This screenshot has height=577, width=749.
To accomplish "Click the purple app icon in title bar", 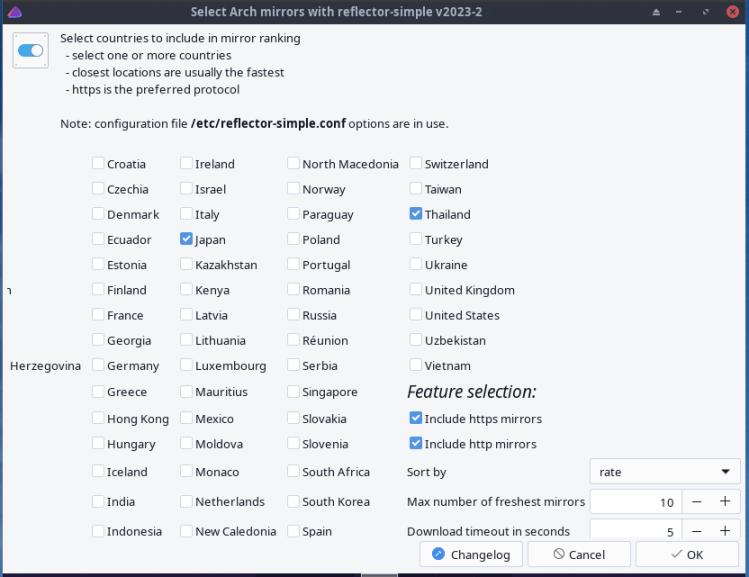I will point(14,12).
